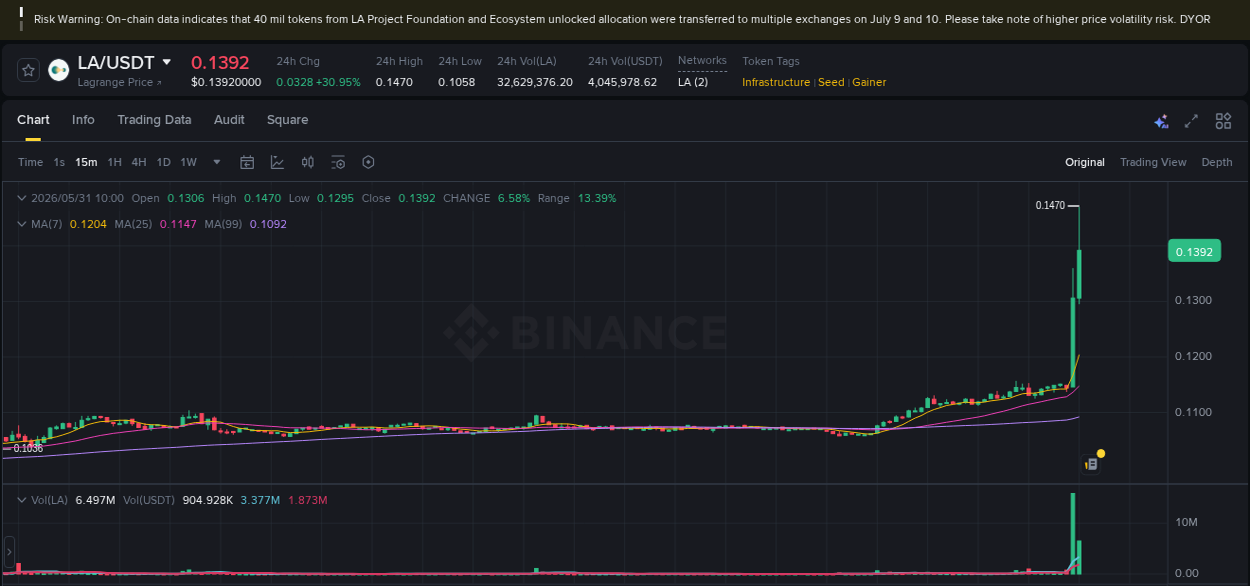Open the Info tab
This screenshot has height=586, width=1250.
[83, 120]
